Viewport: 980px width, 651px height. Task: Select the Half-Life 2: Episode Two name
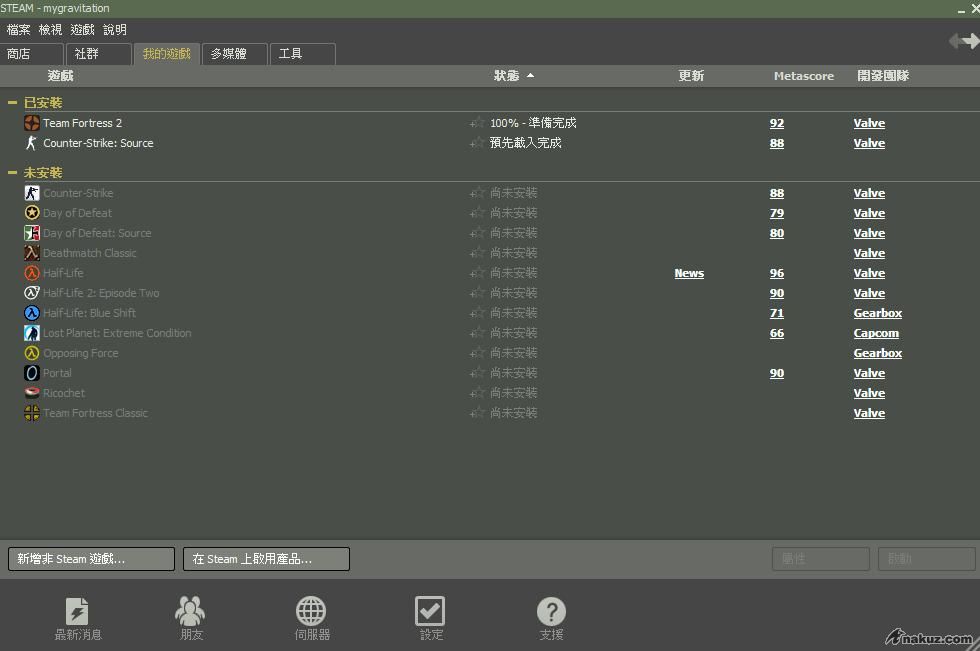click(101, 293)
